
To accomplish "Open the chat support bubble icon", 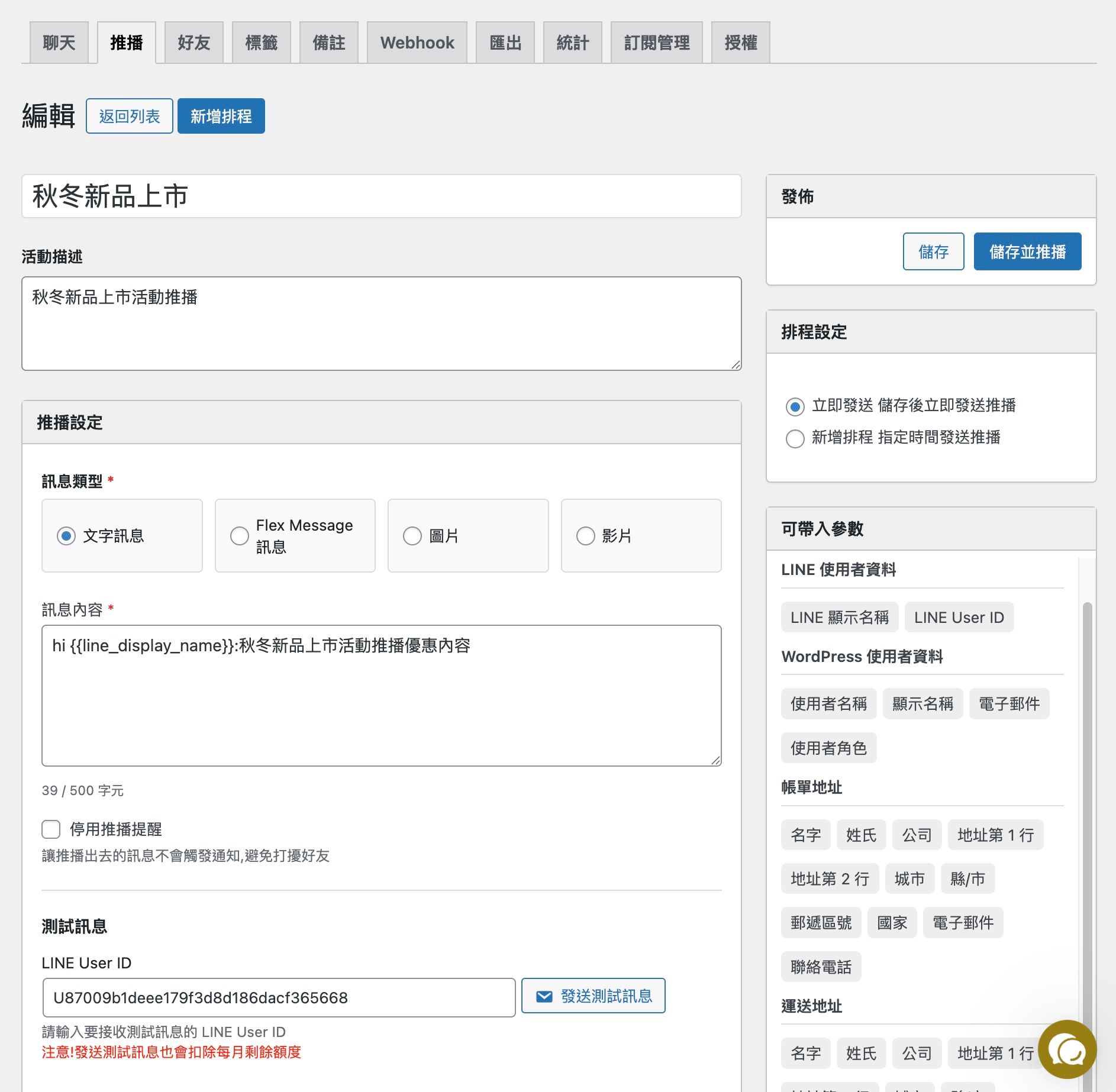I will pyautogui.click(x=1067, y=1050).
